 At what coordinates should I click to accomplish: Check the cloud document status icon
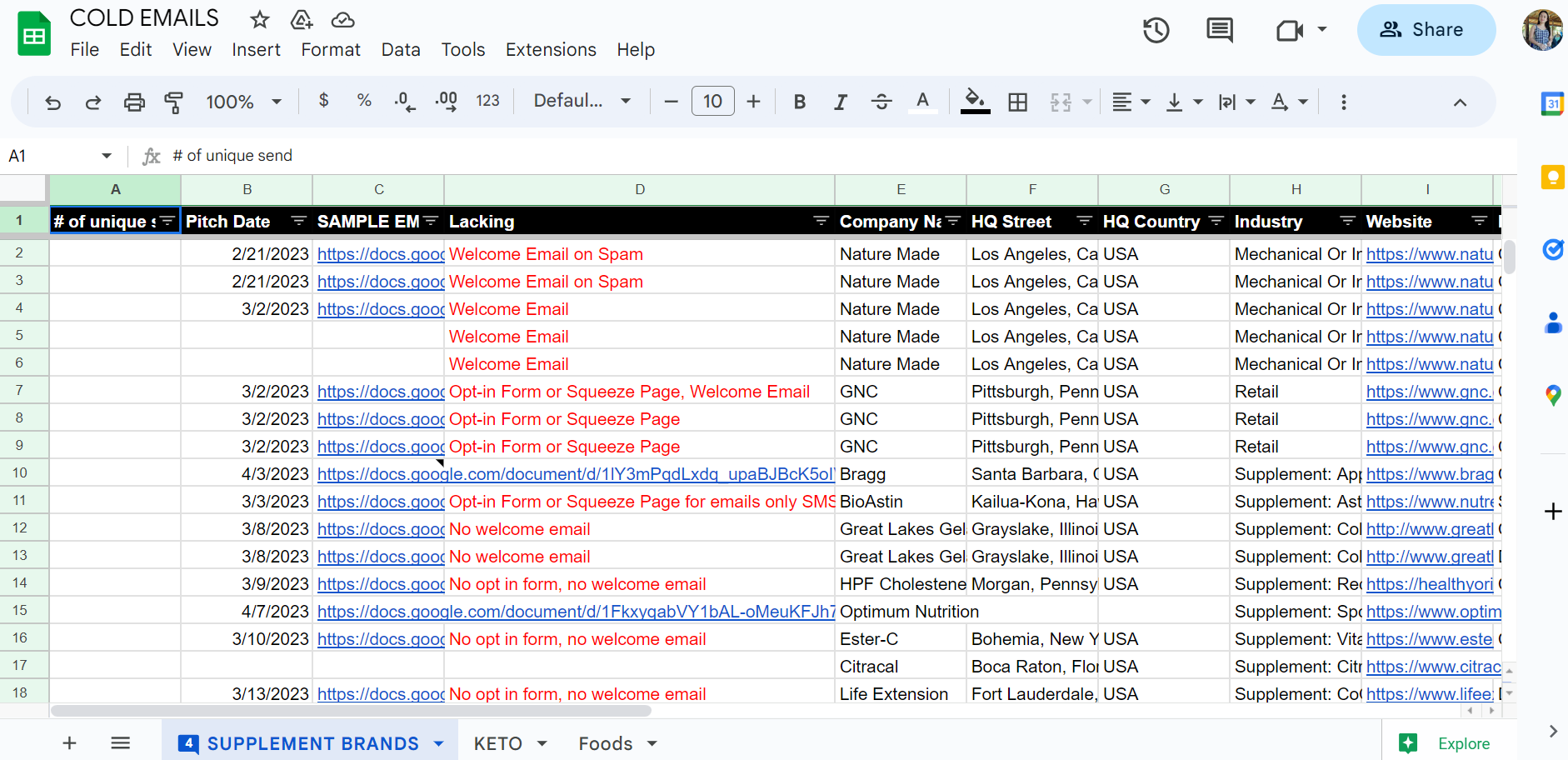(x=342, y=19)
